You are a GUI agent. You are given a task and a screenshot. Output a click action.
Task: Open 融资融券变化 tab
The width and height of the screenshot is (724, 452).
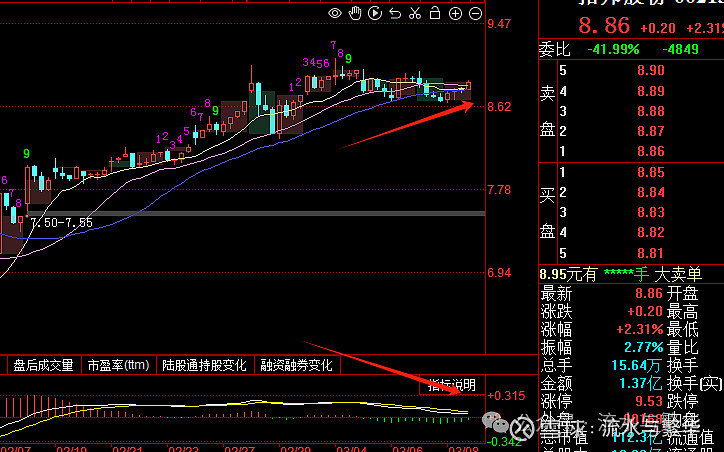point(296,365)
